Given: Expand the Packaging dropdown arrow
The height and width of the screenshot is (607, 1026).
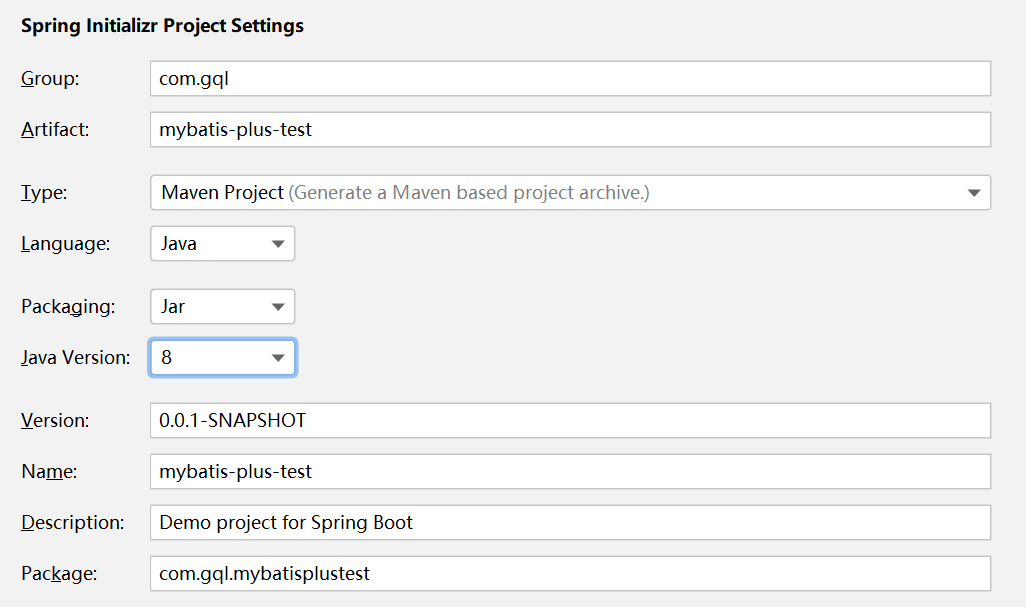Looking at the screenshot, I should tap(278, 307).
